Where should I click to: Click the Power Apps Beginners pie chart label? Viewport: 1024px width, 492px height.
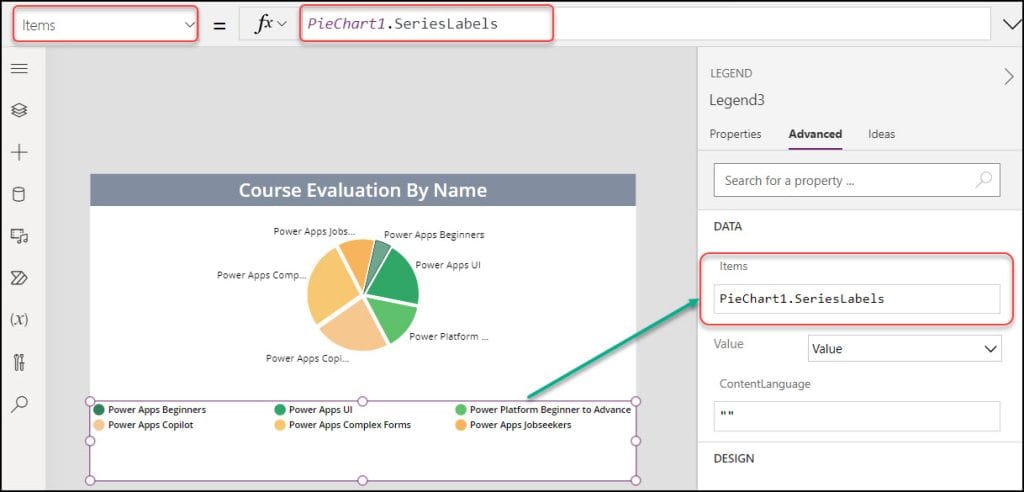click(x=434, y=235)
